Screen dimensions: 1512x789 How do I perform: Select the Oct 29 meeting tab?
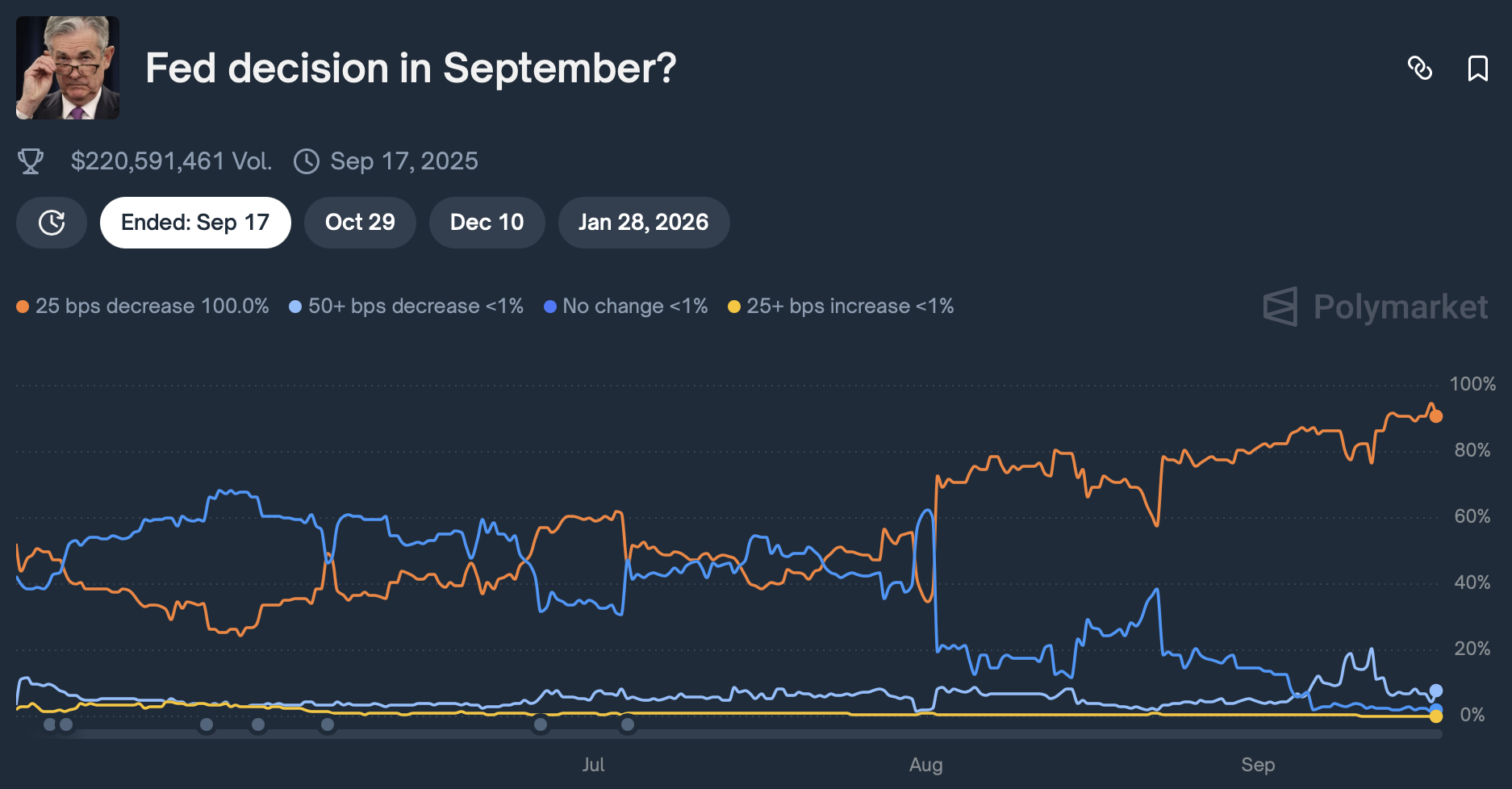click(x=360, y=222)
